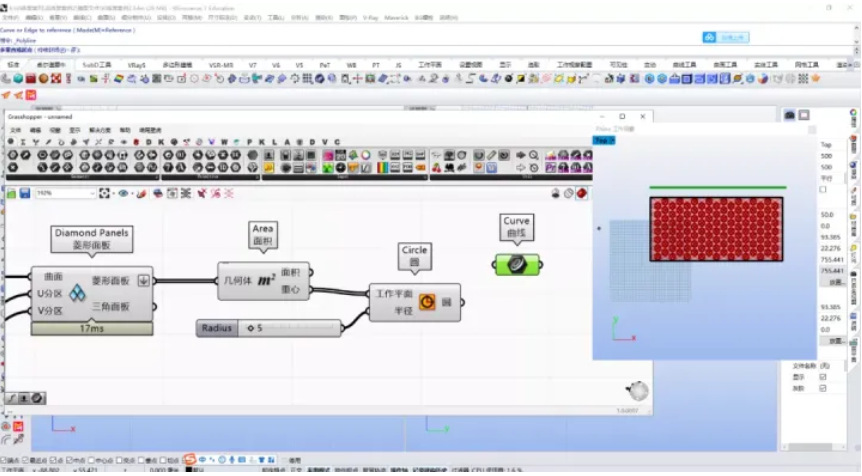Click the rectangle icon beside the camera icon
Image resolution: width=862 pixels, height=476 pixels.
pyautogui.click(x=804, y=115)
